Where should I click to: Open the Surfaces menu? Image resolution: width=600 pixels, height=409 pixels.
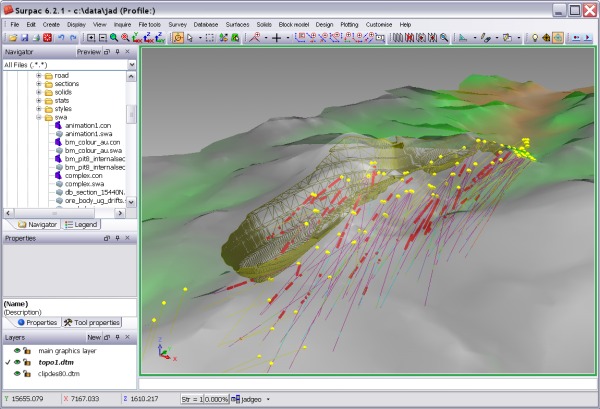(x=237, y=24)
